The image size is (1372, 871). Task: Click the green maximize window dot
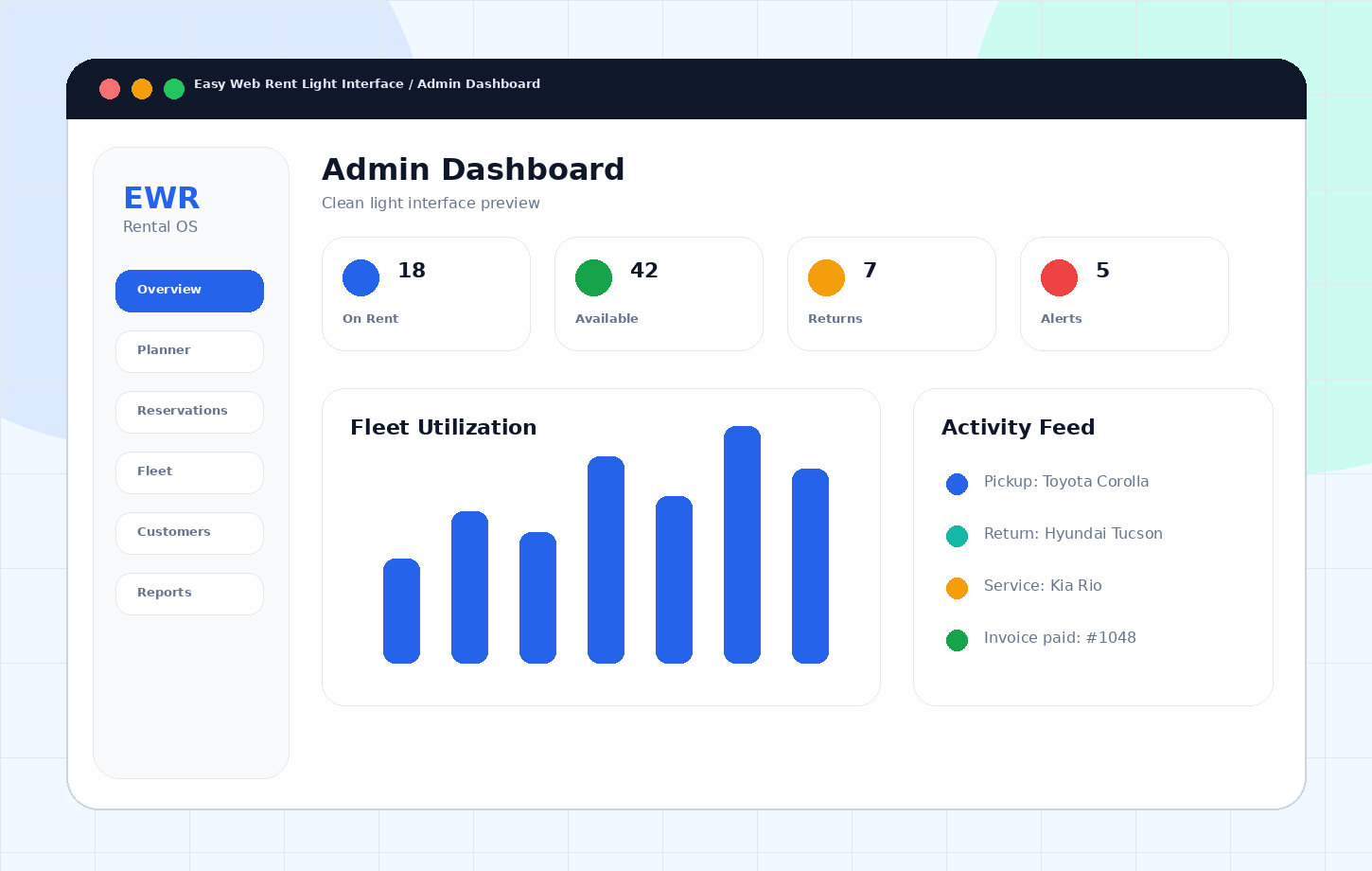(174, 89)
